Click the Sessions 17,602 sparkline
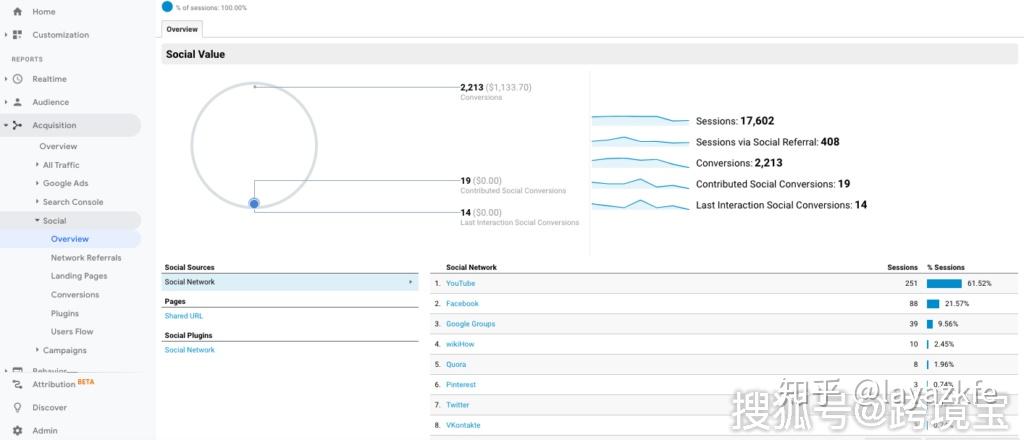This screenshot has height=440, width=1024. click(x=640, y=119)
